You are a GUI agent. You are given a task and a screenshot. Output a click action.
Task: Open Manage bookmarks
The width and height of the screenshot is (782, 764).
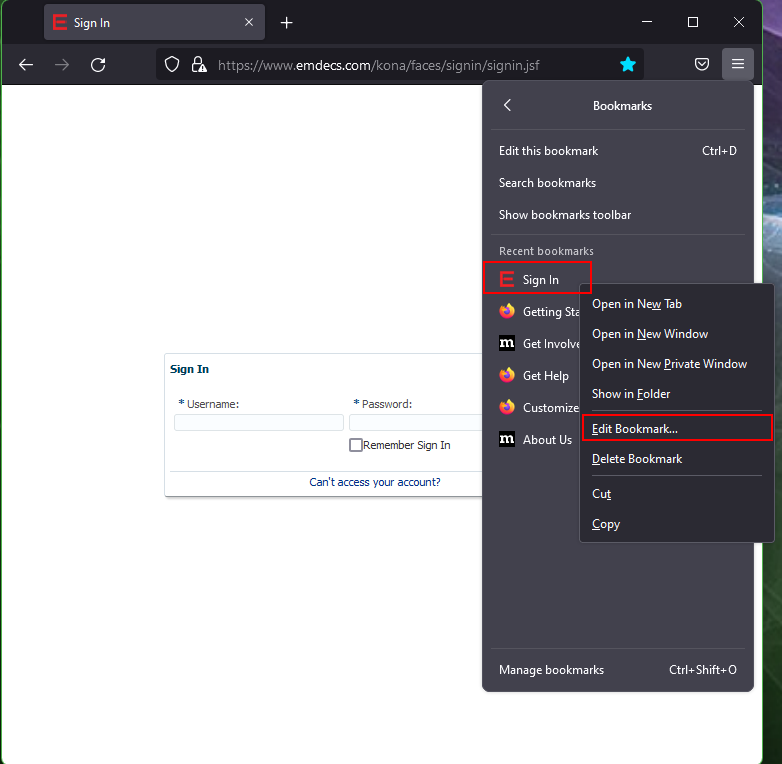[x=617, y=669]
